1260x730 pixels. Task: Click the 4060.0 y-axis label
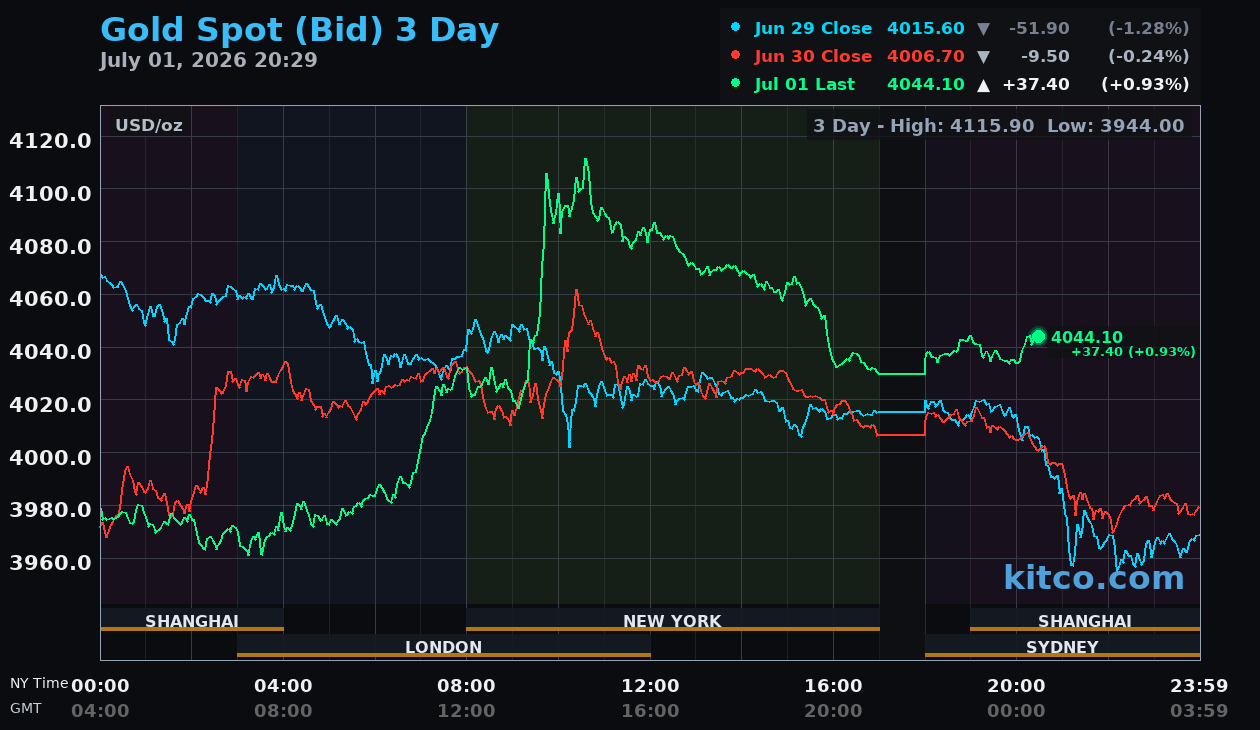pyautogui.click(x=50, y=298)
